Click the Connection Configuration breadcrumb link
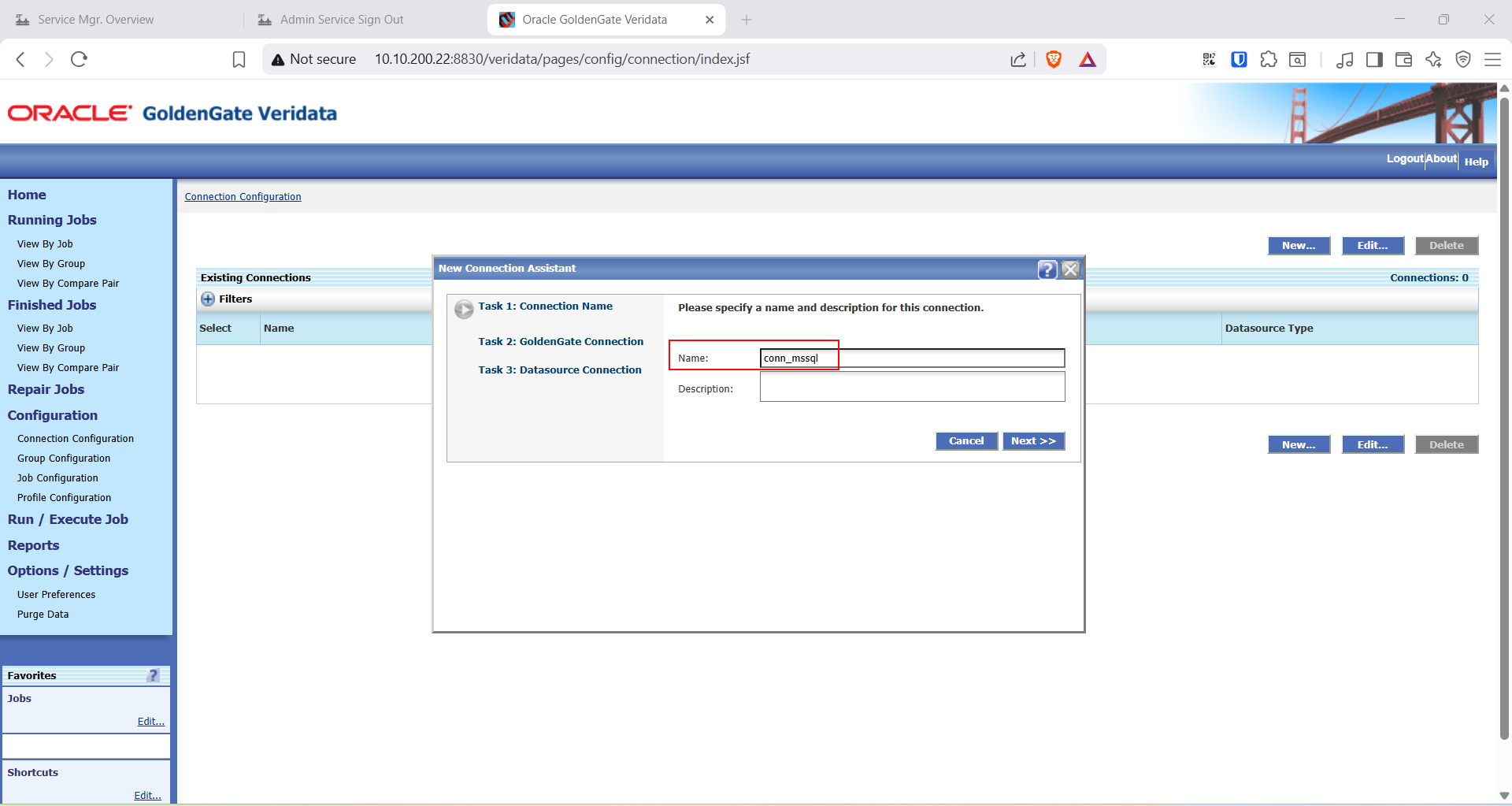The height and width of the screenshot is (806, 1512). 243,197
